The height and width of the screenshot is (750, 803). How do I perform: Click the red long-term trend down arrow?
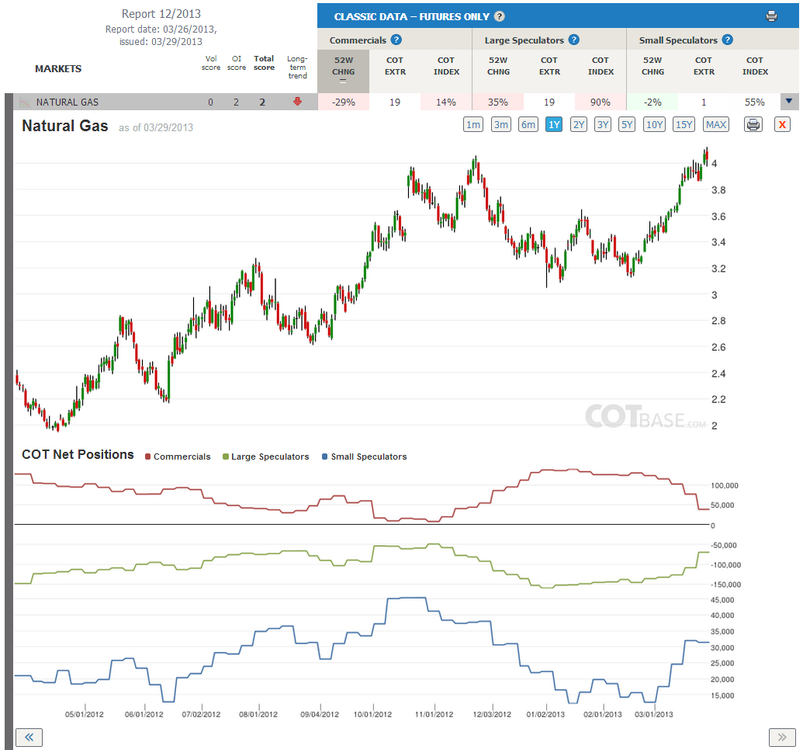click(x=297, y=102)
